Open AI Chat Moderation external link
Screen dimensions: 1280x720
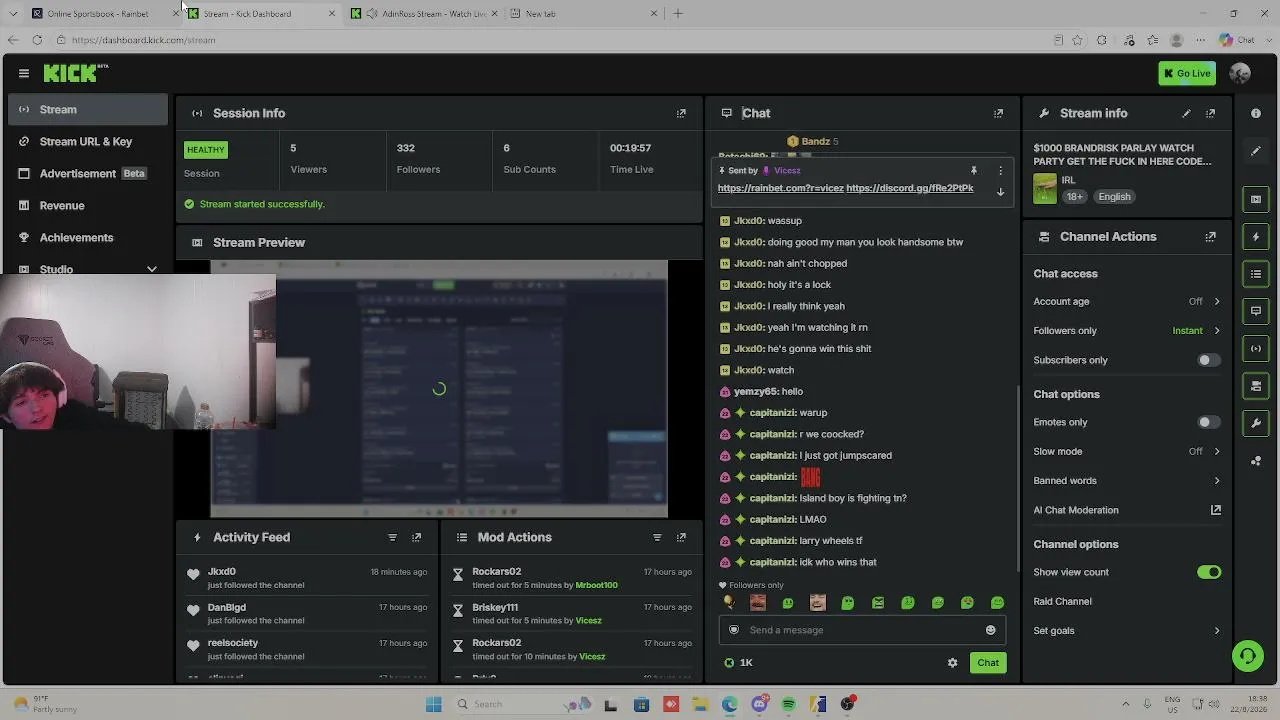1216,510
